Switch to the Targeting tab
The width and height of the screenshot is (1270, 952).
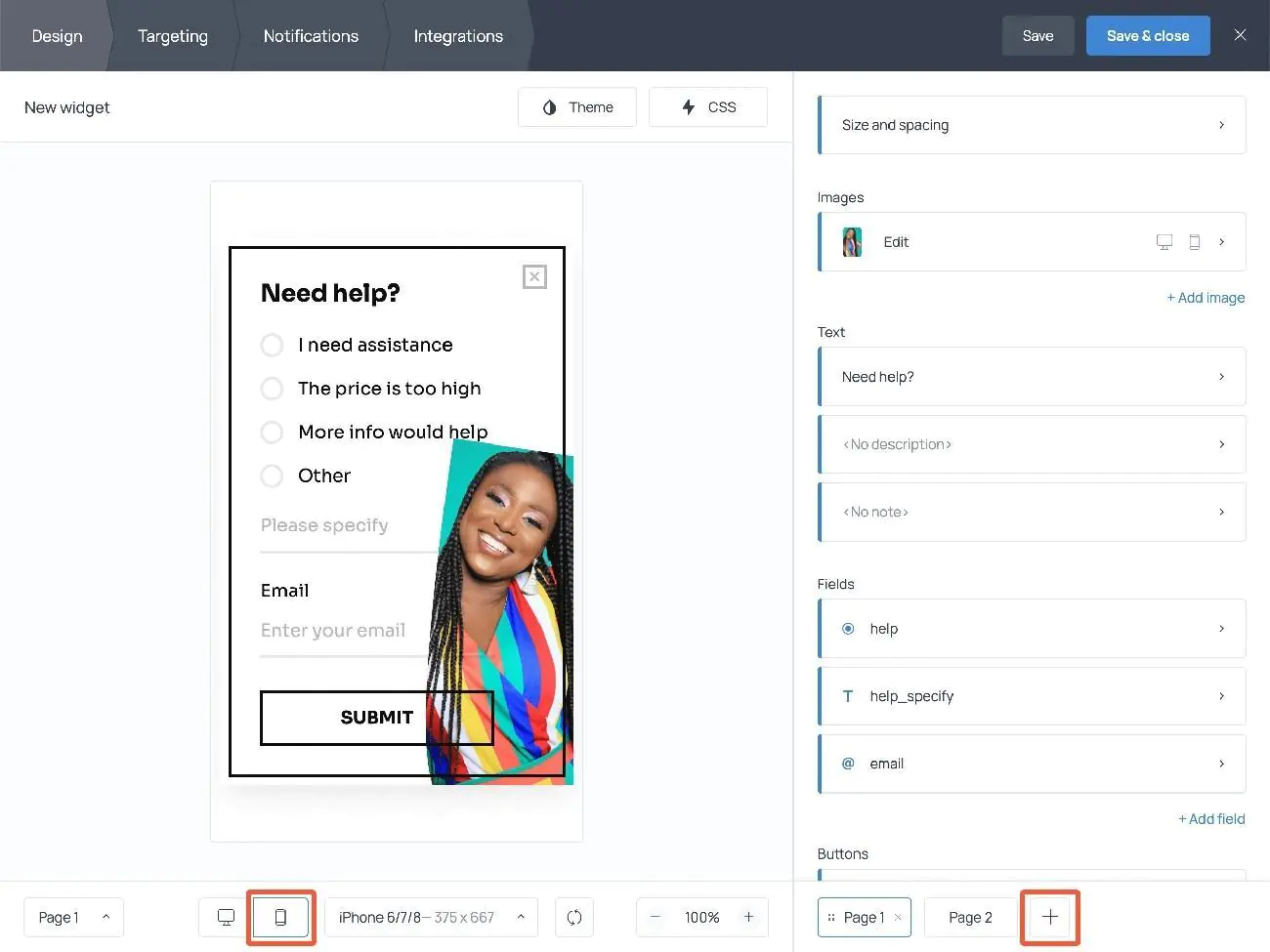[x=173, y=35]
